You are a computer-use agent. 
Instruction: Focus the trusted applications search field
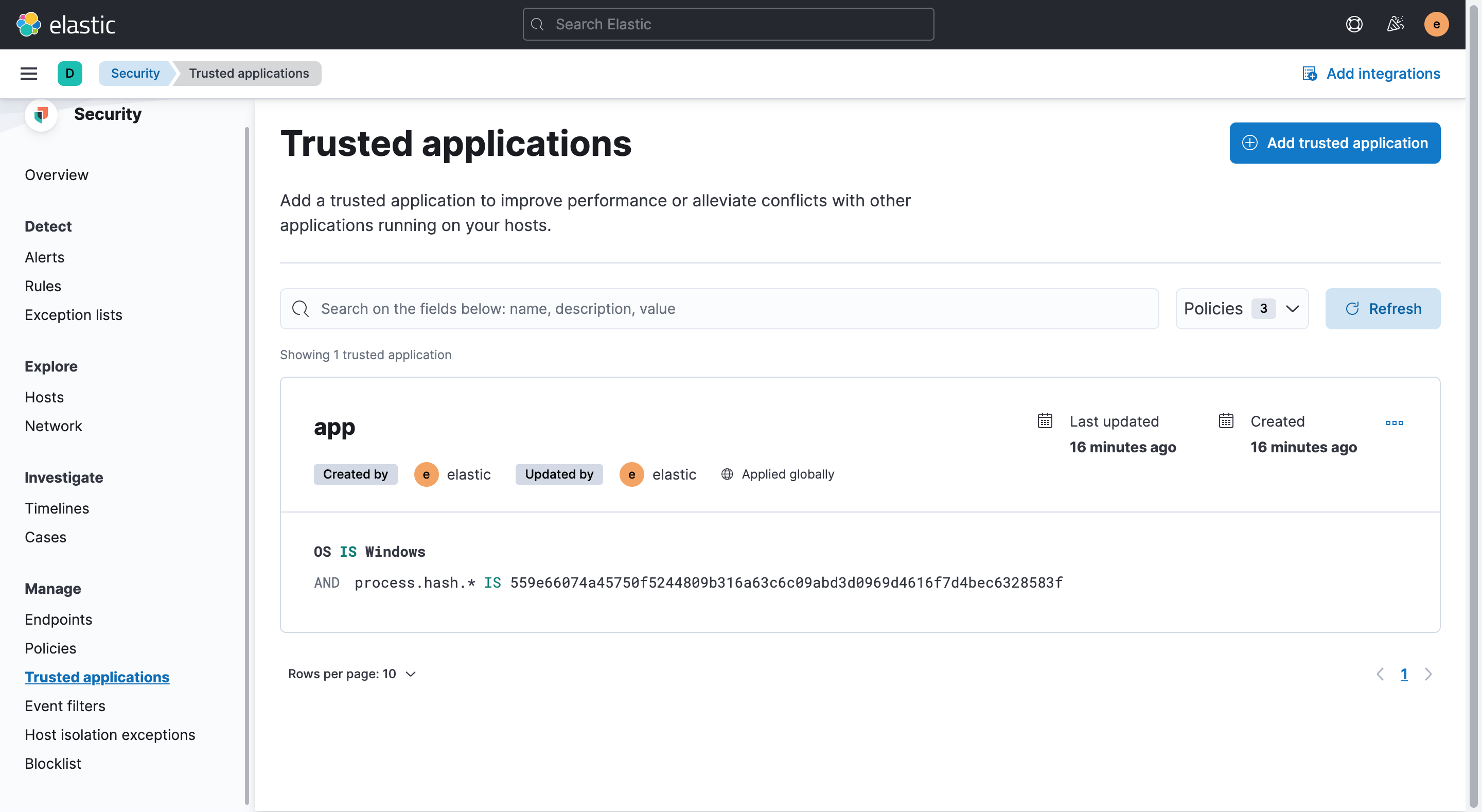719,309
